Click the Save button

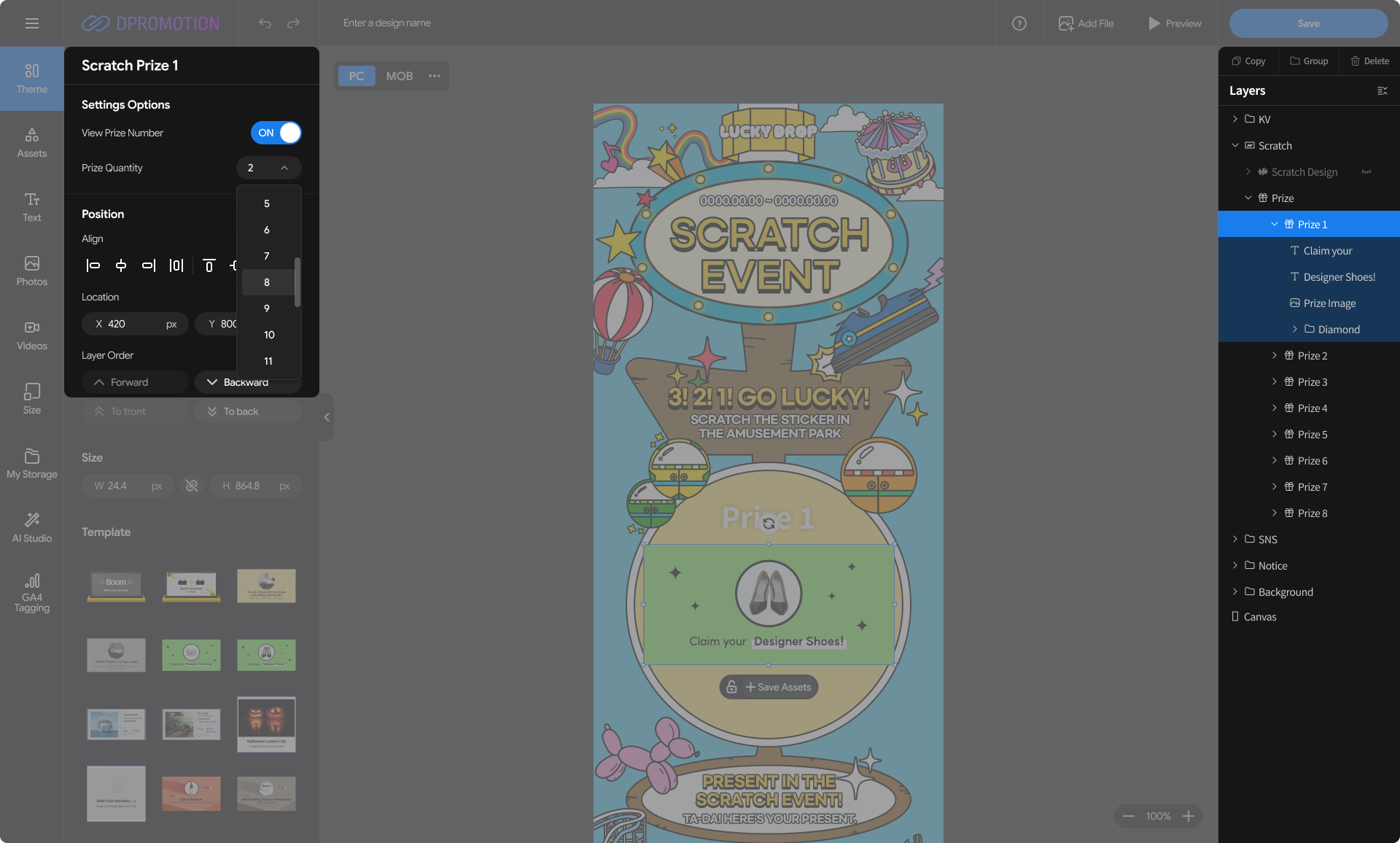tap(1308, 23)
